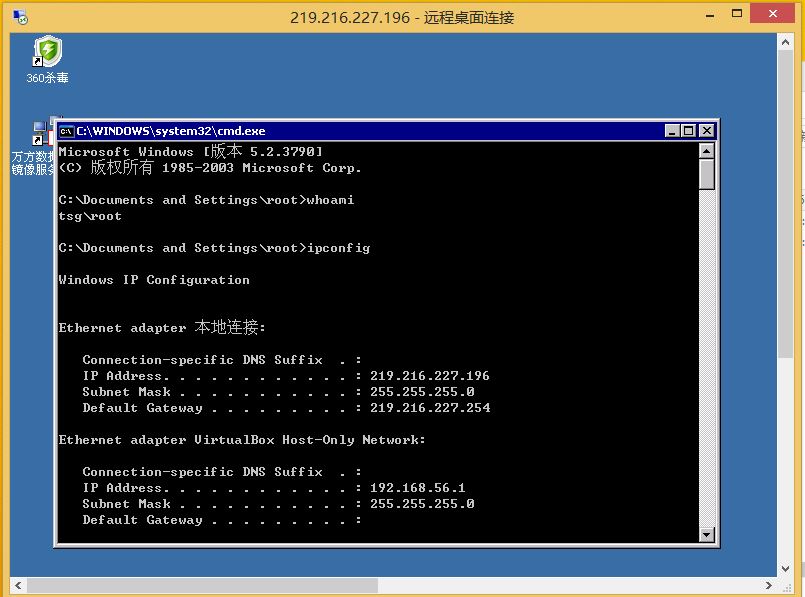
Task: Click the 'Windows IP Configuration' line
Action: point(154,280)
